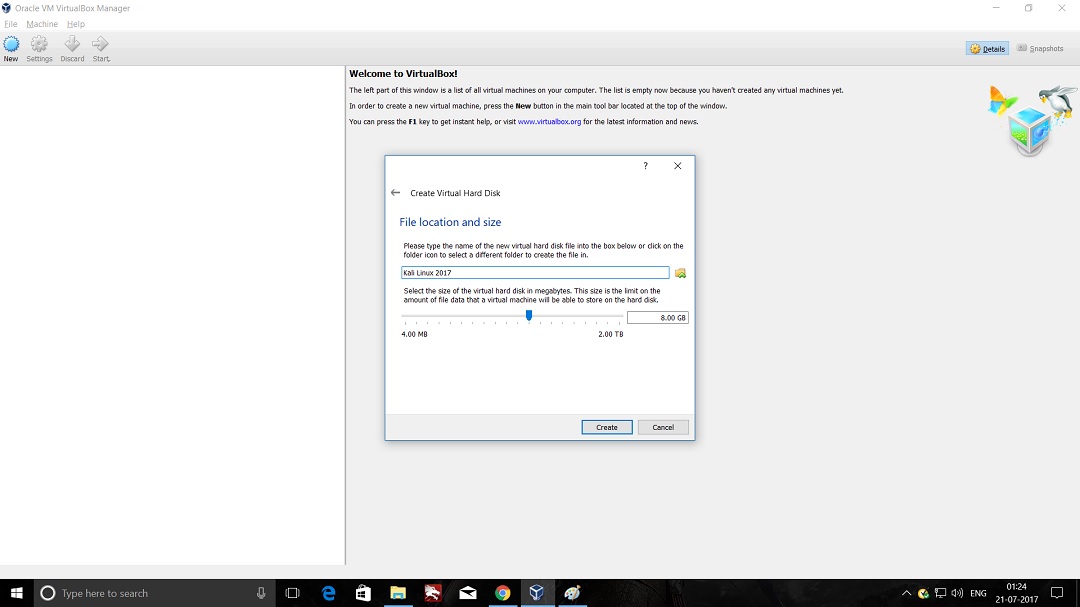Viewport: 1080px width, 607px height.
Task: Click the dialog's question mark help icon
Action: (x=645, y=166)
